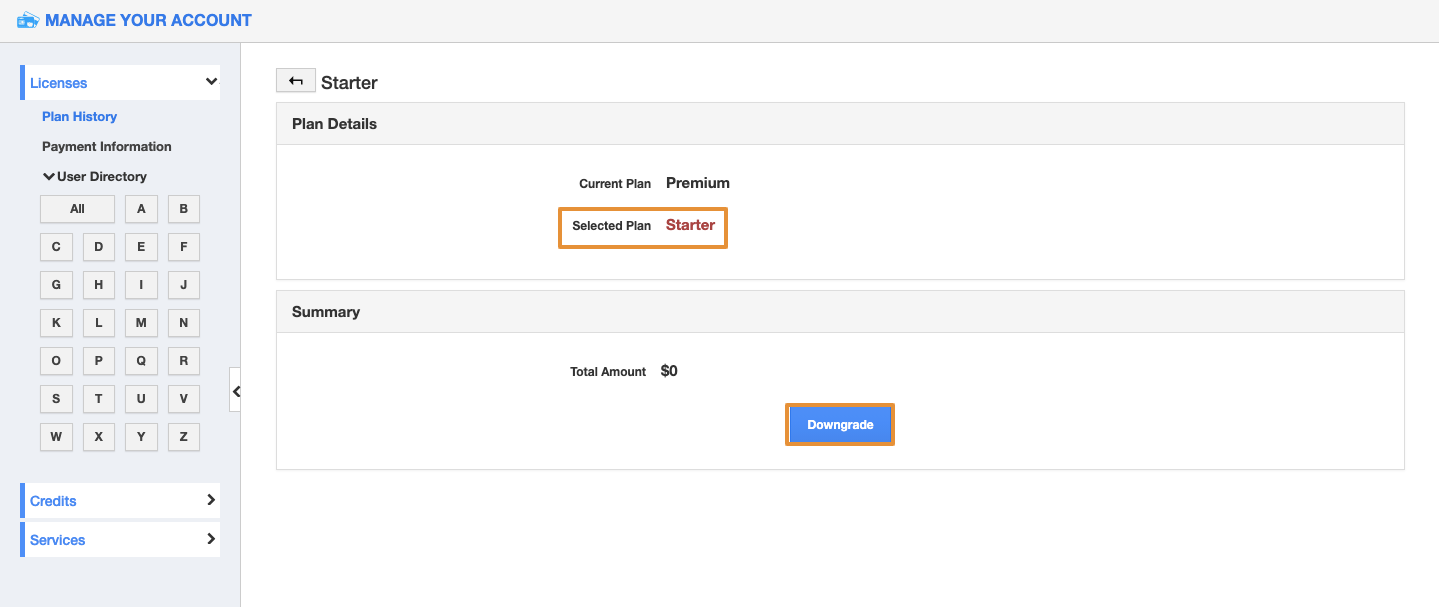The height and width of the screenshot is (607, 1439).
Task: Open Plan History
Action: coord(79,117)
